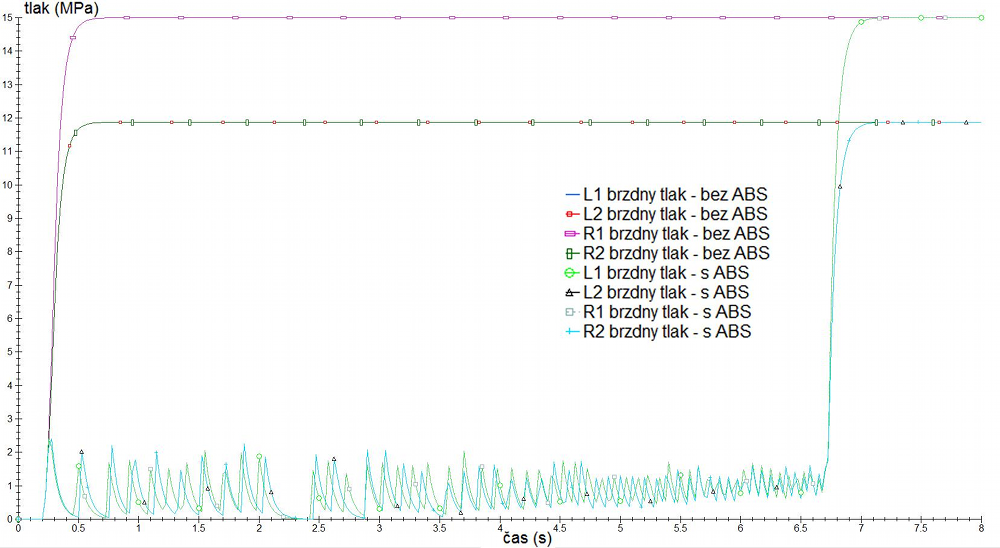Click the 7.5 label on the time axis
The width and height of the screenshot is (1000, 548).
[x=921, y=528]
